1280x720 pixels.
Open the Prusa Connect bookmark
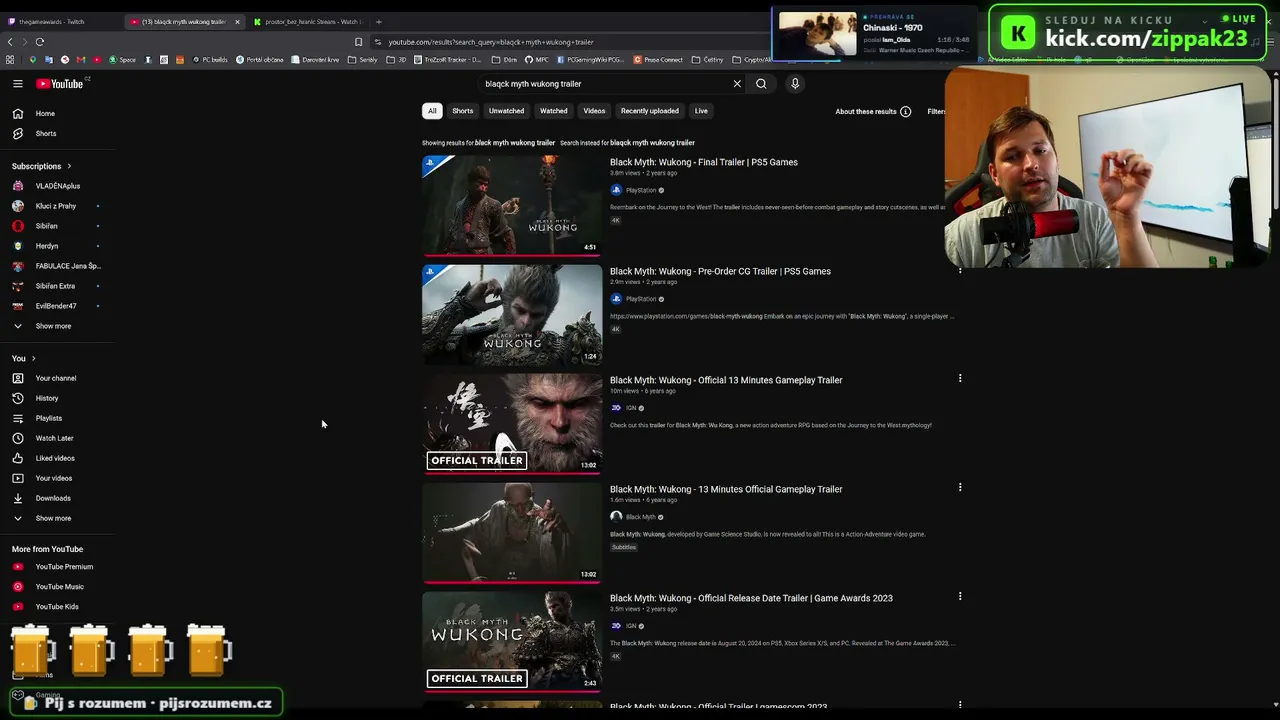[x=659, y=60]
